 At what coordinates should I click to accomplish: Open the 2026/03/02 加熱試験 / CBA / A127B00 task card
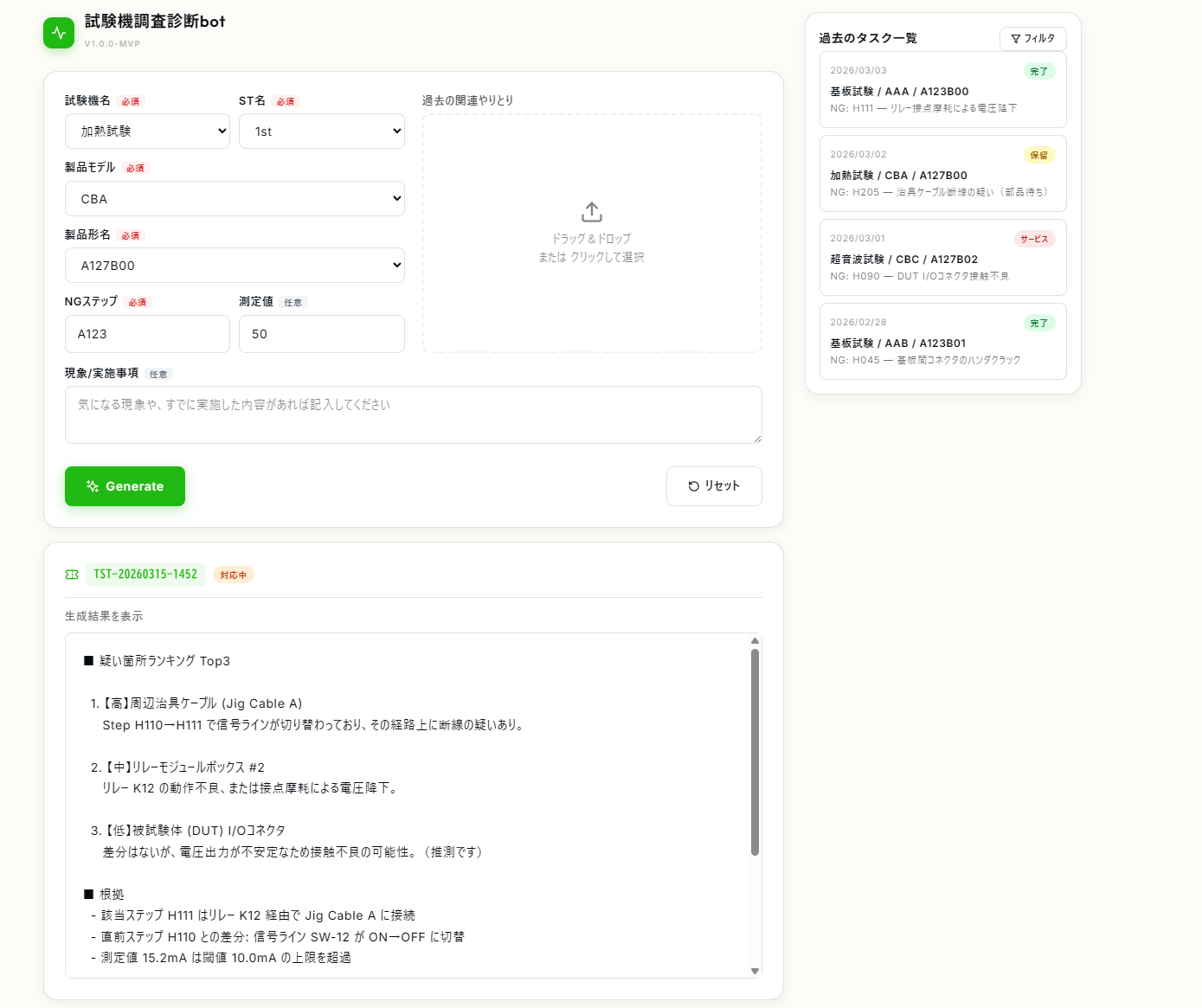tap(943, 174)
